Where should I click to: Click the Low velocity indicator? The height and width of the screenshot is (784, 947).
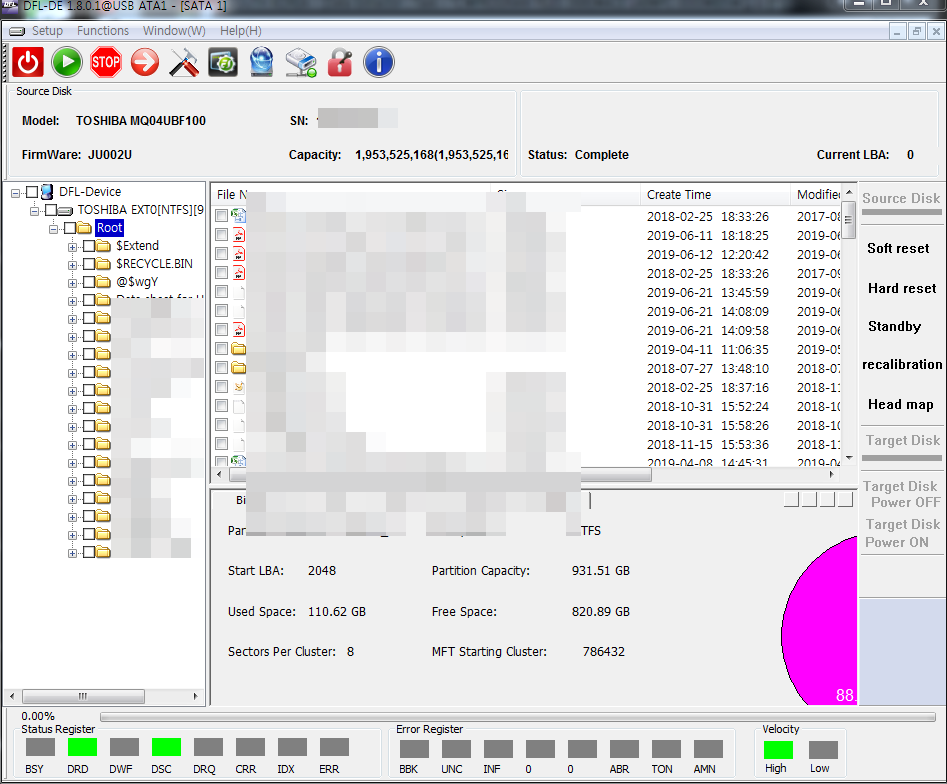823,750
